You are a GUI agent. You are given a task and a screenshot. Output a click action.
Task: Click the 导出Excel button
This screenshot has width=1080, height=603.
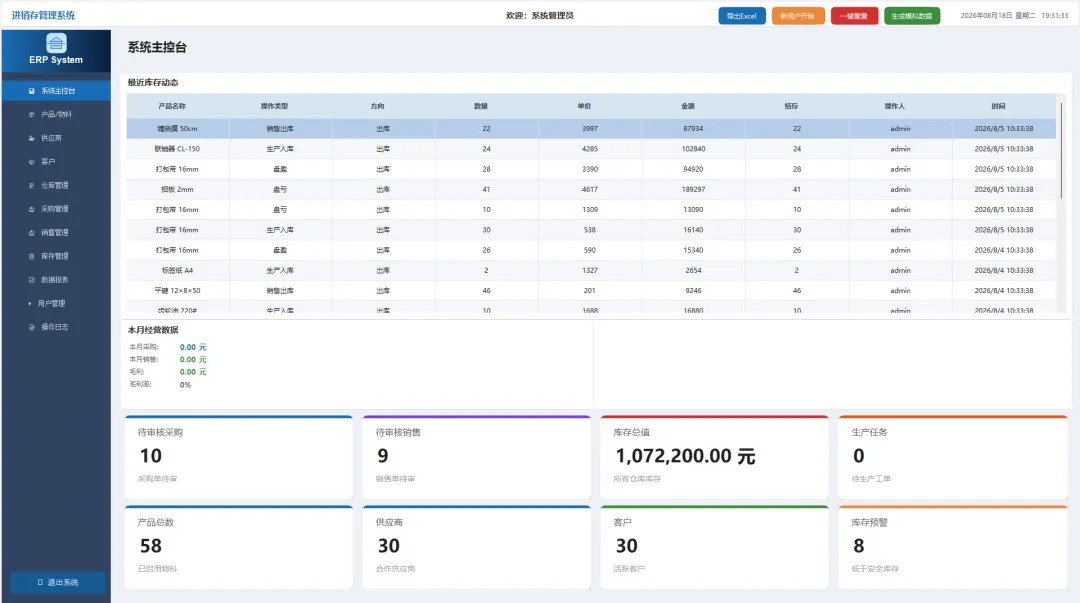coord(742,16)
